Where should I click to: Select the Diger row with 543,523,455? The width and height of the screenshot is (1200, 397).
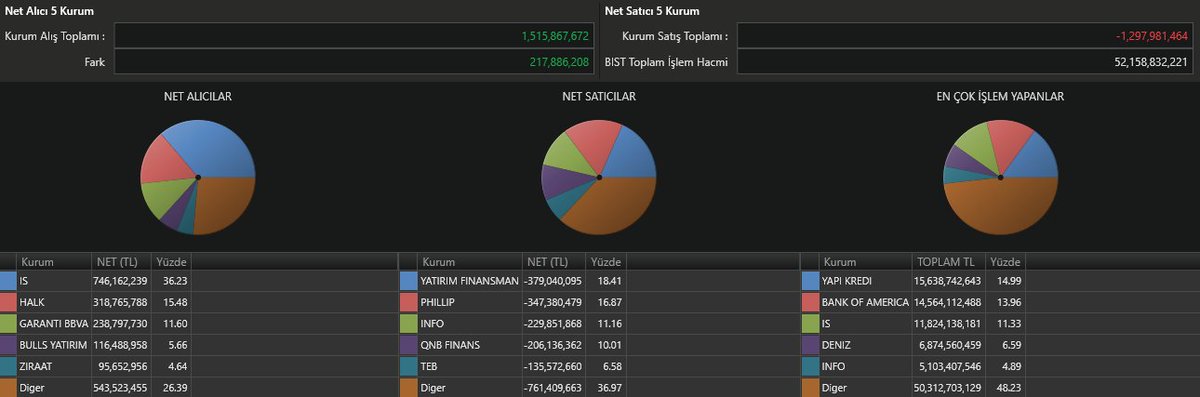point(198,387)
